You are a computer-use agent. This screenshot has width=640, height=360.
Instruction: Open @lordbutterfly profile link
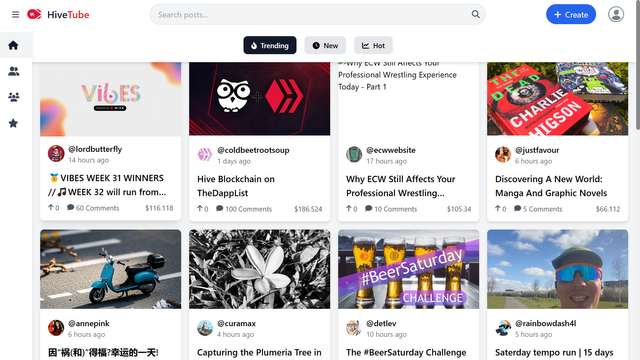95,149
